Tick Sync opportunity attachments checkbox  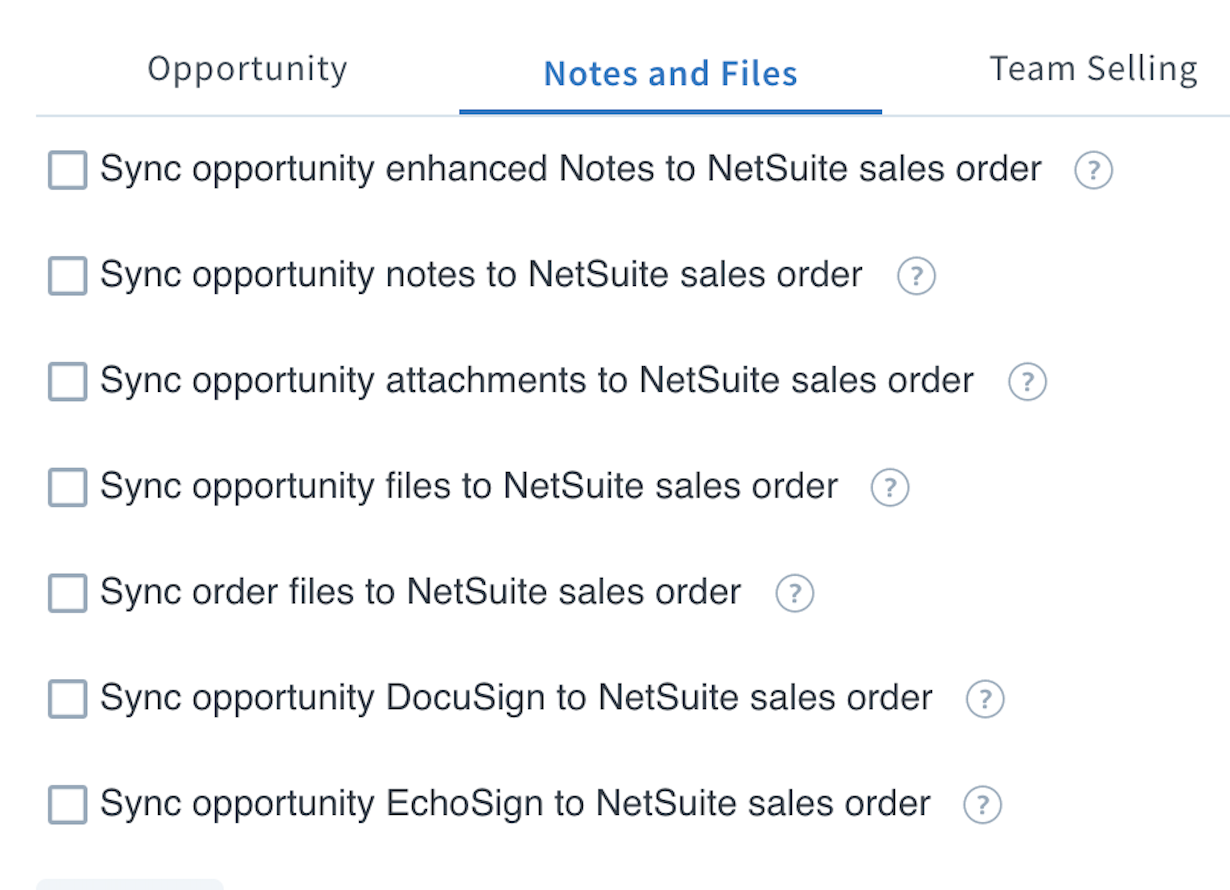coord(68,382)
